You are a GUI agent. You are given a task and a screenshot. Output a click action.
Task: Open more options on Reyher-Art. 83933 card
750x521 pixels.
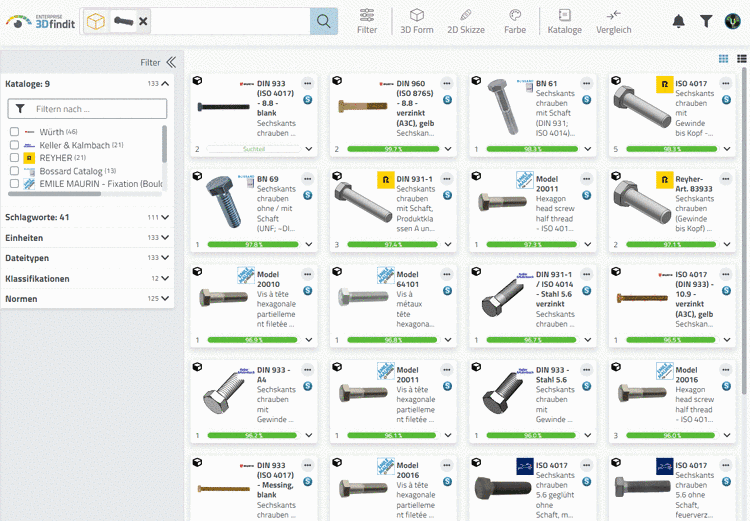726,179
